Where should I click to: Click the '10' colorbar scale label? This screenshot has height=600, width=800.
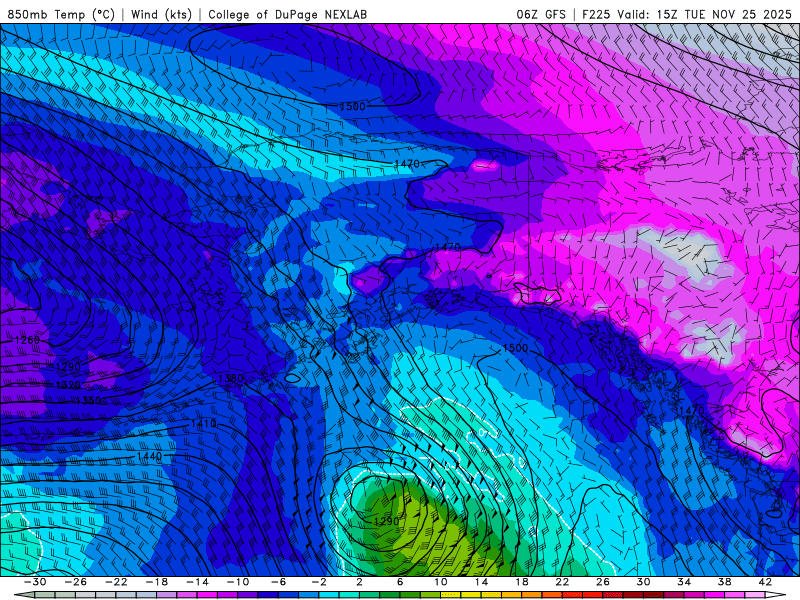[441, 582]
